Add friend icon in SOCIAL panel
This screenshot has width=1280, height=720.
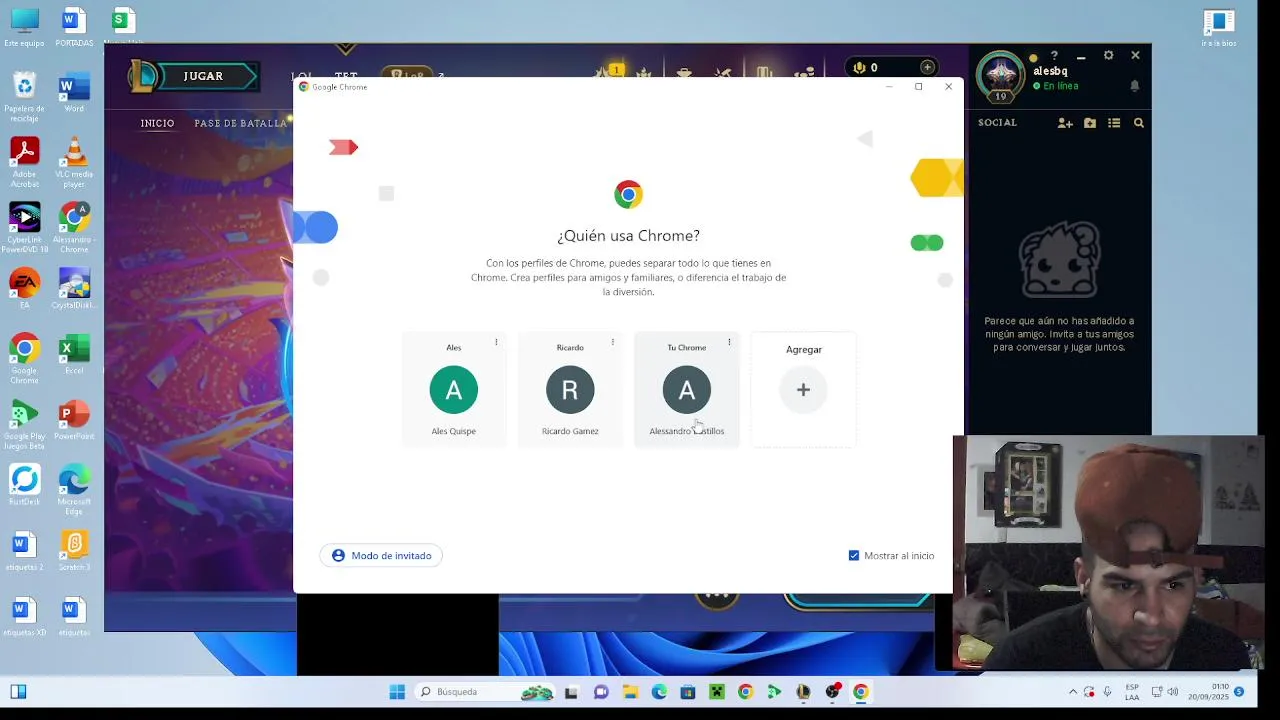pyautogui.click(x=1065, y=123)
